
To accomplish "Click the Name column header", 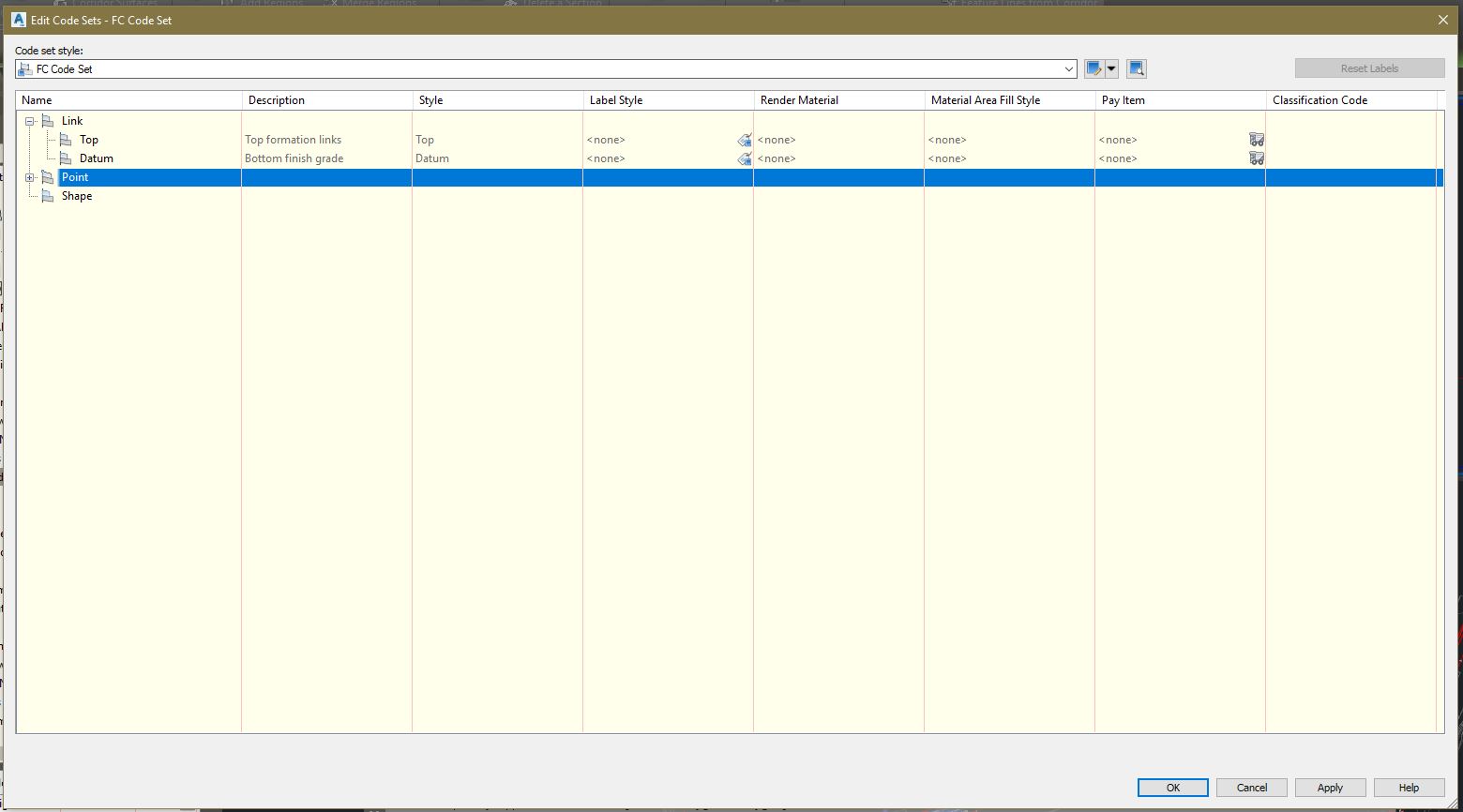I will [x=129, y=100].
